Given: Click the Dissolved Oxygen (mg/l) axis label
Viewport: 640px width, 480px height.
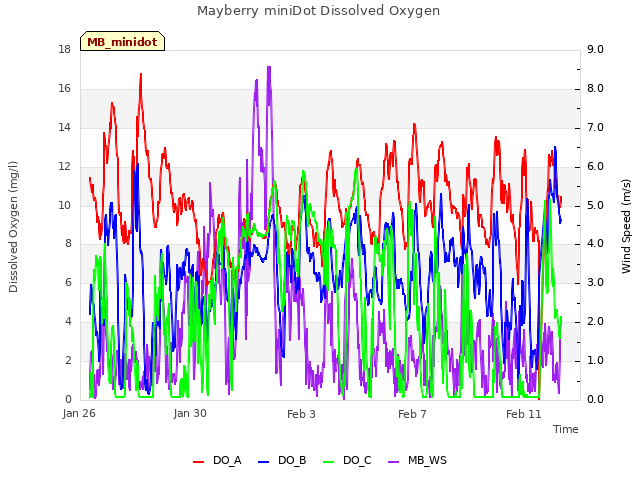Looking at the screenshot, I should (13, 227).
